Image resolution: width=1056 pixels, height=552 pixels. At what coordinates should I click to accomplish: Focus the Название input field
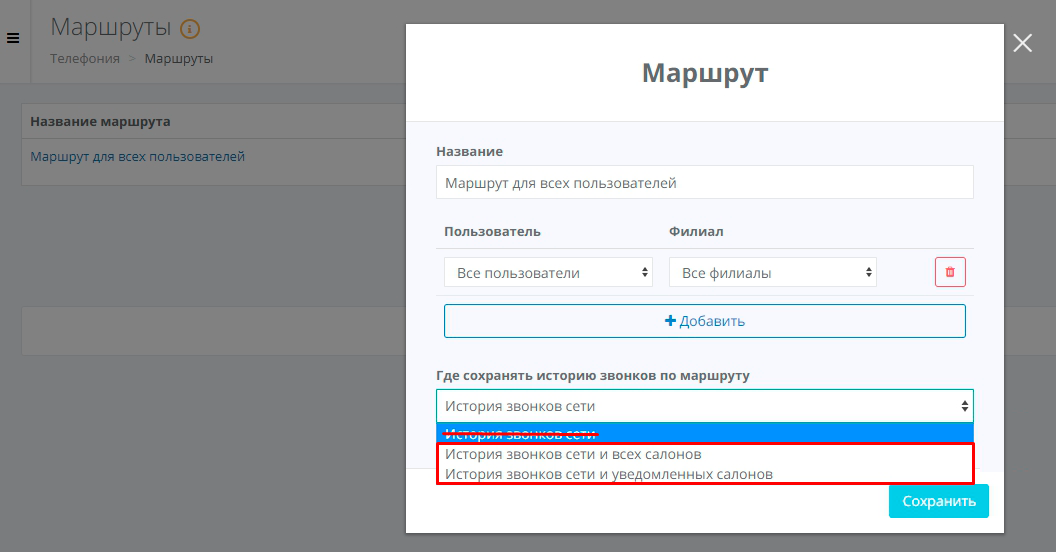pyautogui.click(x=704, y=182)
